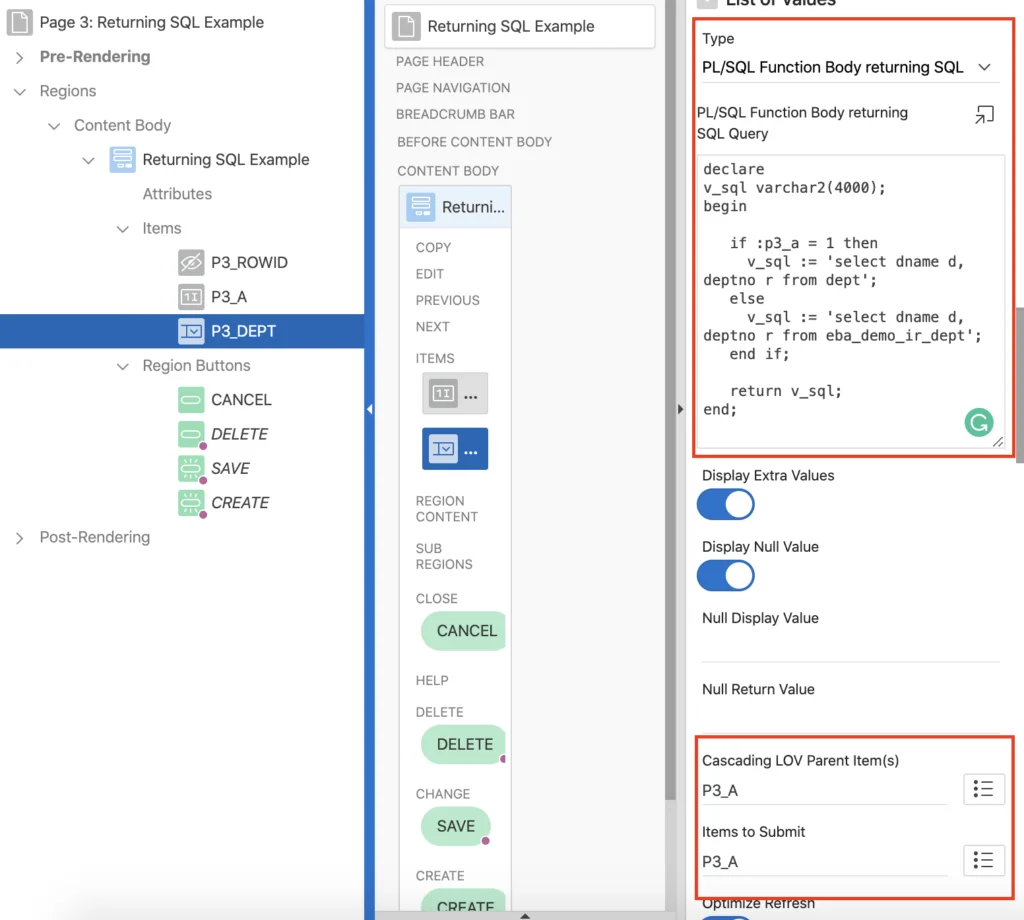Click Cascading LOV Parent Item(s) field with P3_A
Viewport: 1024px width, 920px height.
(x=824, y=790)
